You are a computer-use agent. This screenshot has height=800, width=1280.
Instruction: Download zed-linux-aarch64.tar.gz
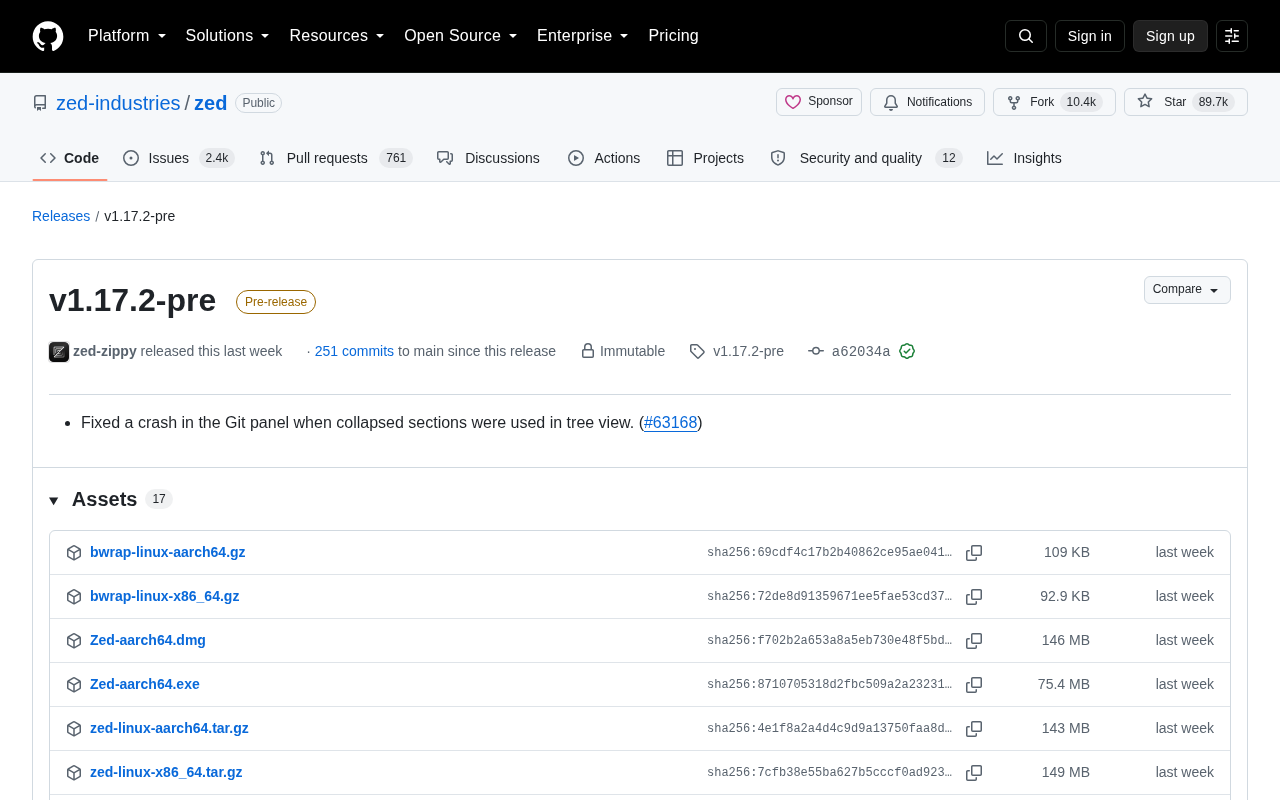[x=169, y=728]
